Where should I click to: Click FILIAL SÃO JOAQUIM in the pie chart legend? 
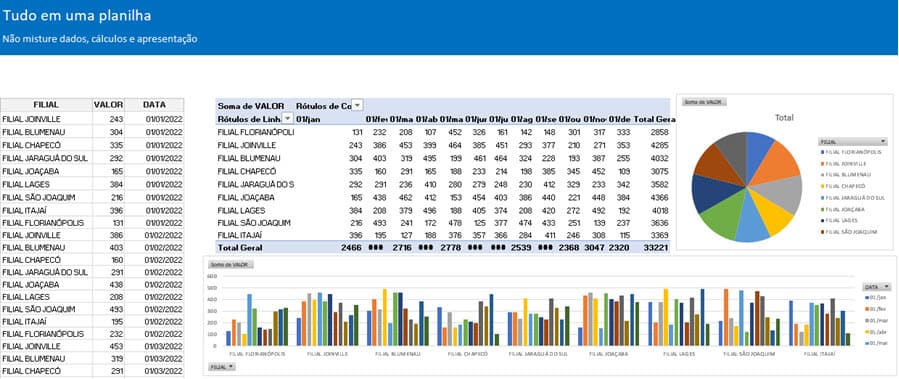[849, 232]
